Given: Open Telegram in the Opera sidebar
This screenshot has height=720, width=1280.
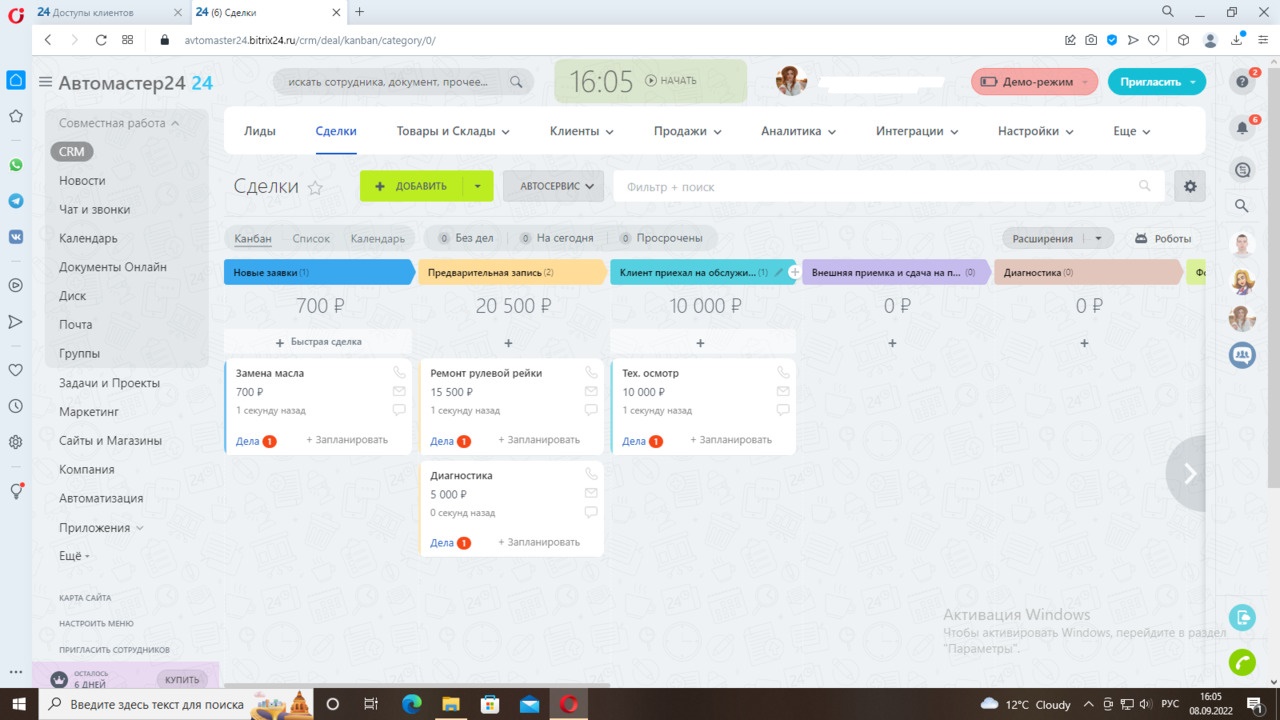Looking at the screenshot, I should (x=16, y=201).
